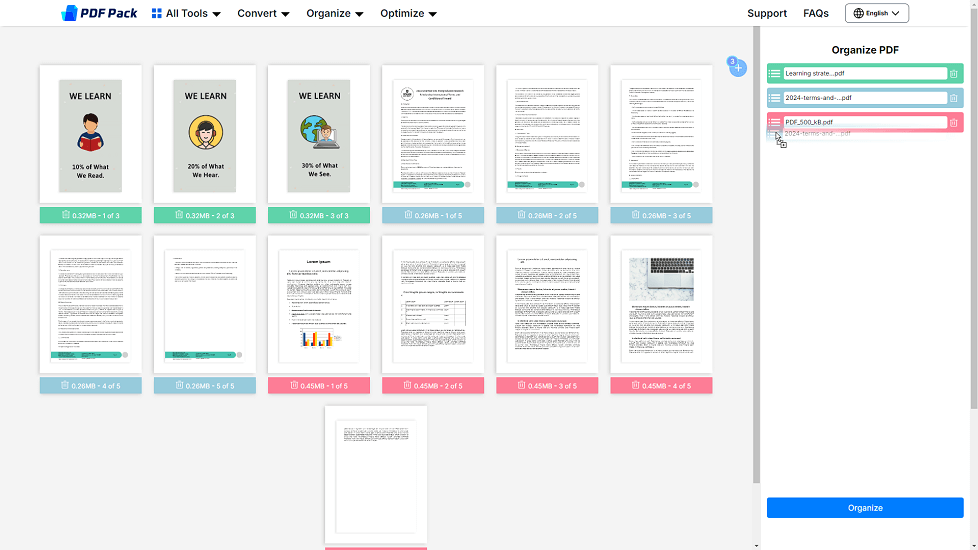
Task: Click the PDF_500_kB.pdf filename field
Action: [x=863, y=122]
